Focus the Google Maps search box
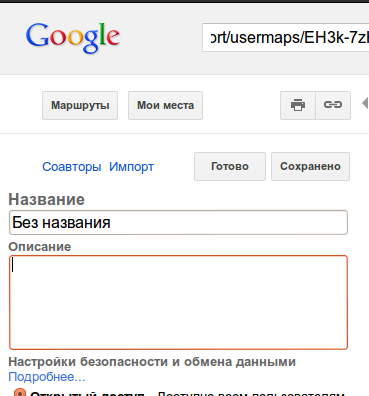This screenshot has width=369, height=396. 285,38
